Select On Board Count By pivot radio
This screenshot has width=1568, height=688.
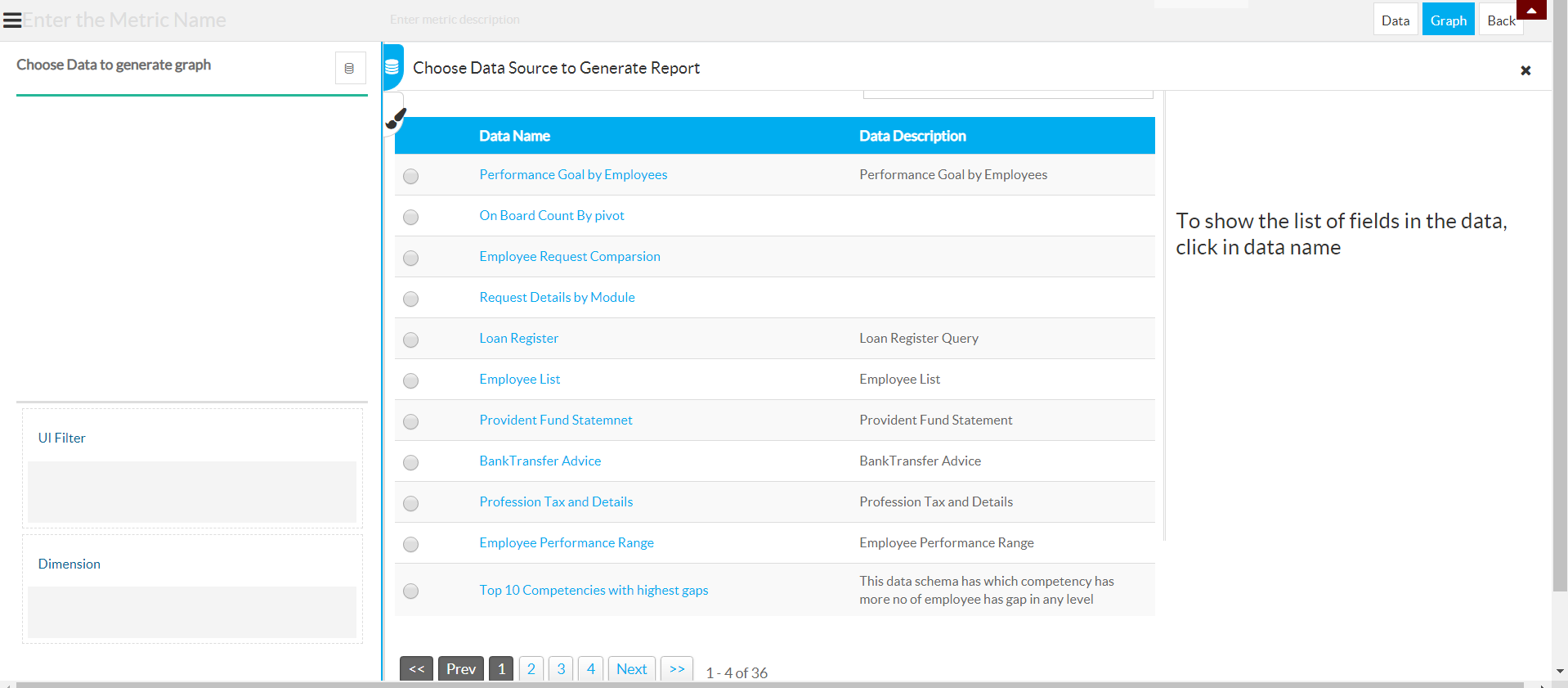click(411, 217)
